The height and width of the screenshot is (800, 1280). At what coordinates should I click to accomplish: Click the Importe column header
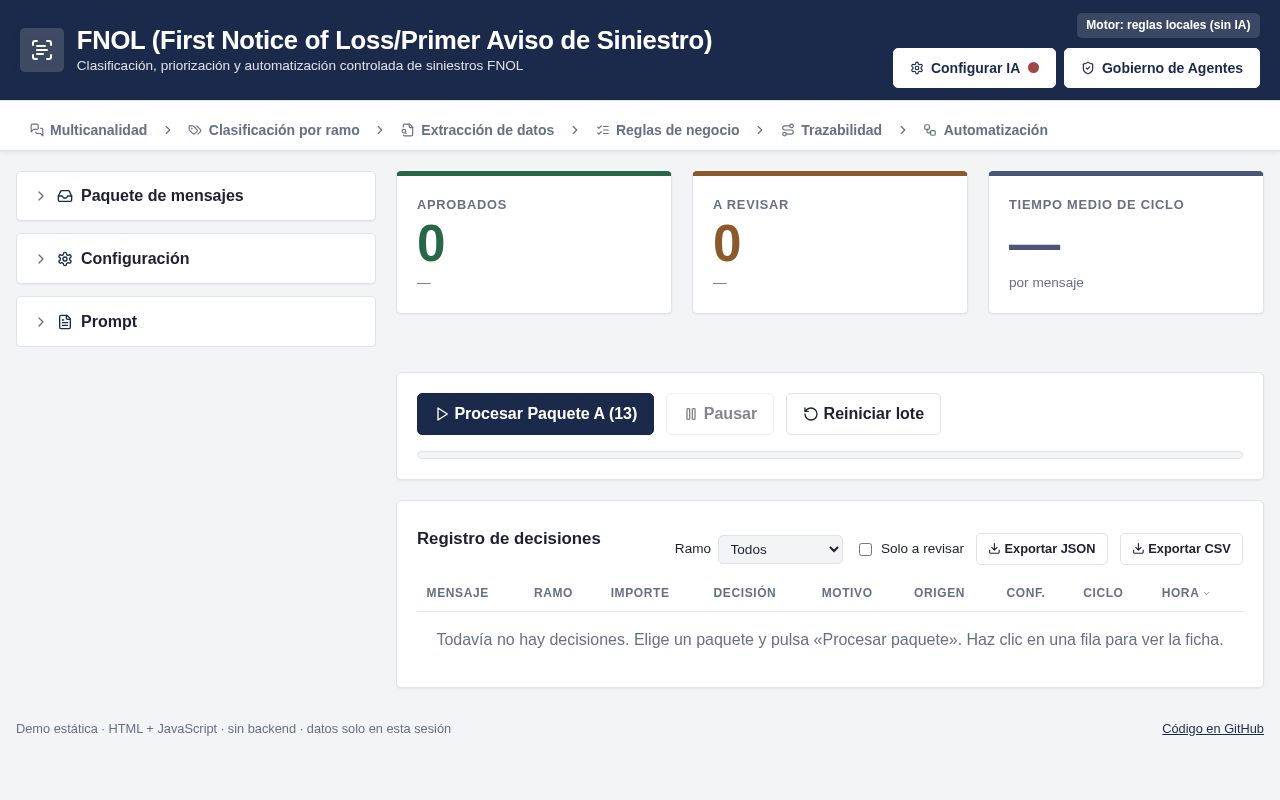pos(640,593)
